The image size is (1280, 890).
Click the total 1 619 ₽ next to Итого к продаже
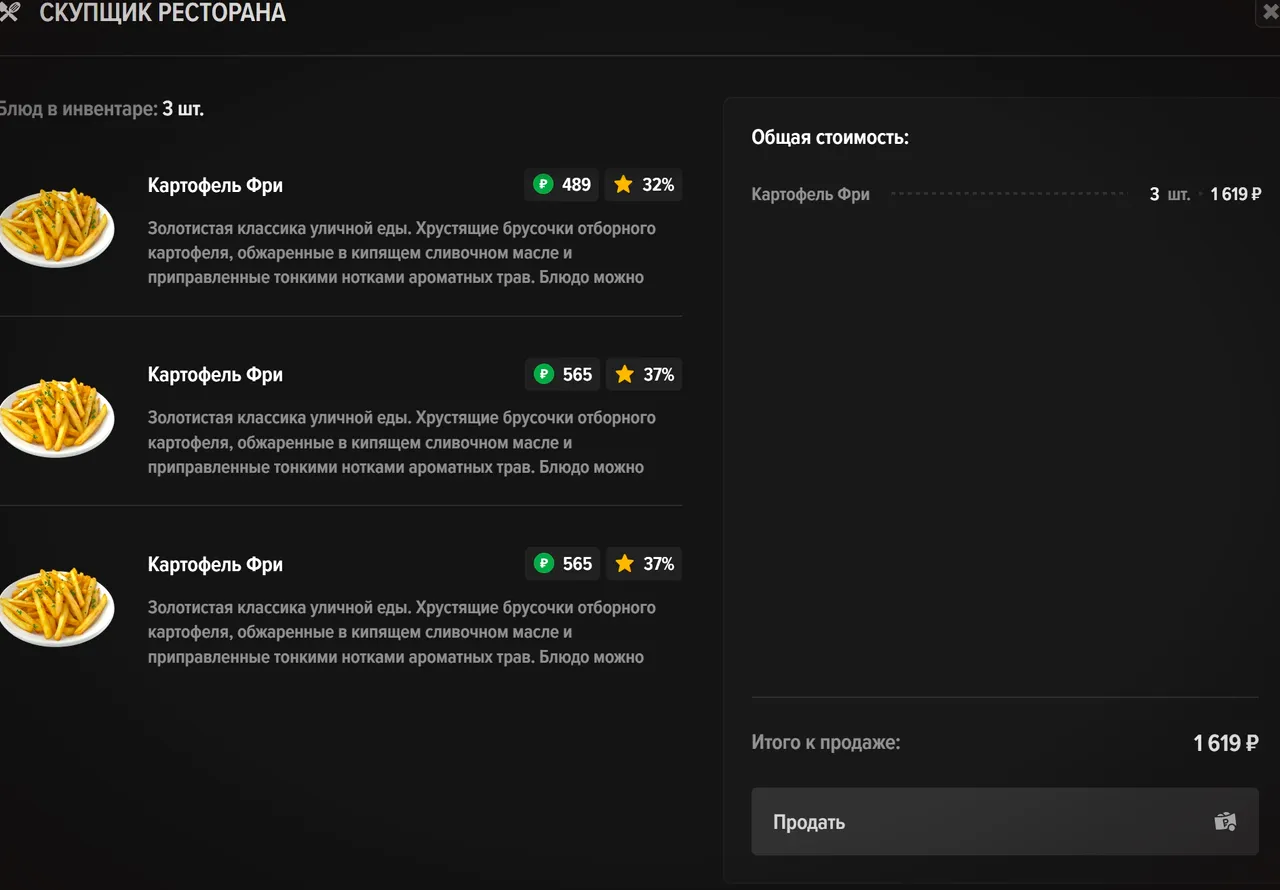pyautogui.click(x=1226, y=743)
